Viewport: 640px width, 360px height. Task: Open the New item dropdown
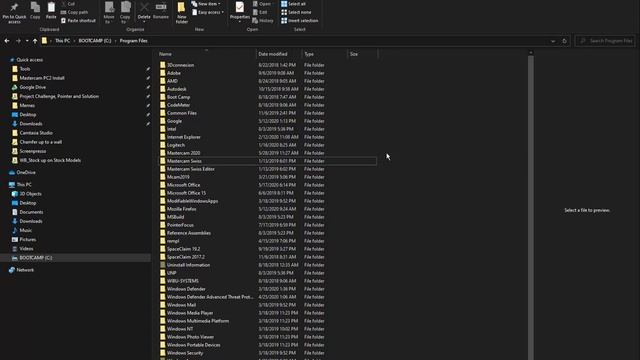pyautogui.click(x=207, y=4)
